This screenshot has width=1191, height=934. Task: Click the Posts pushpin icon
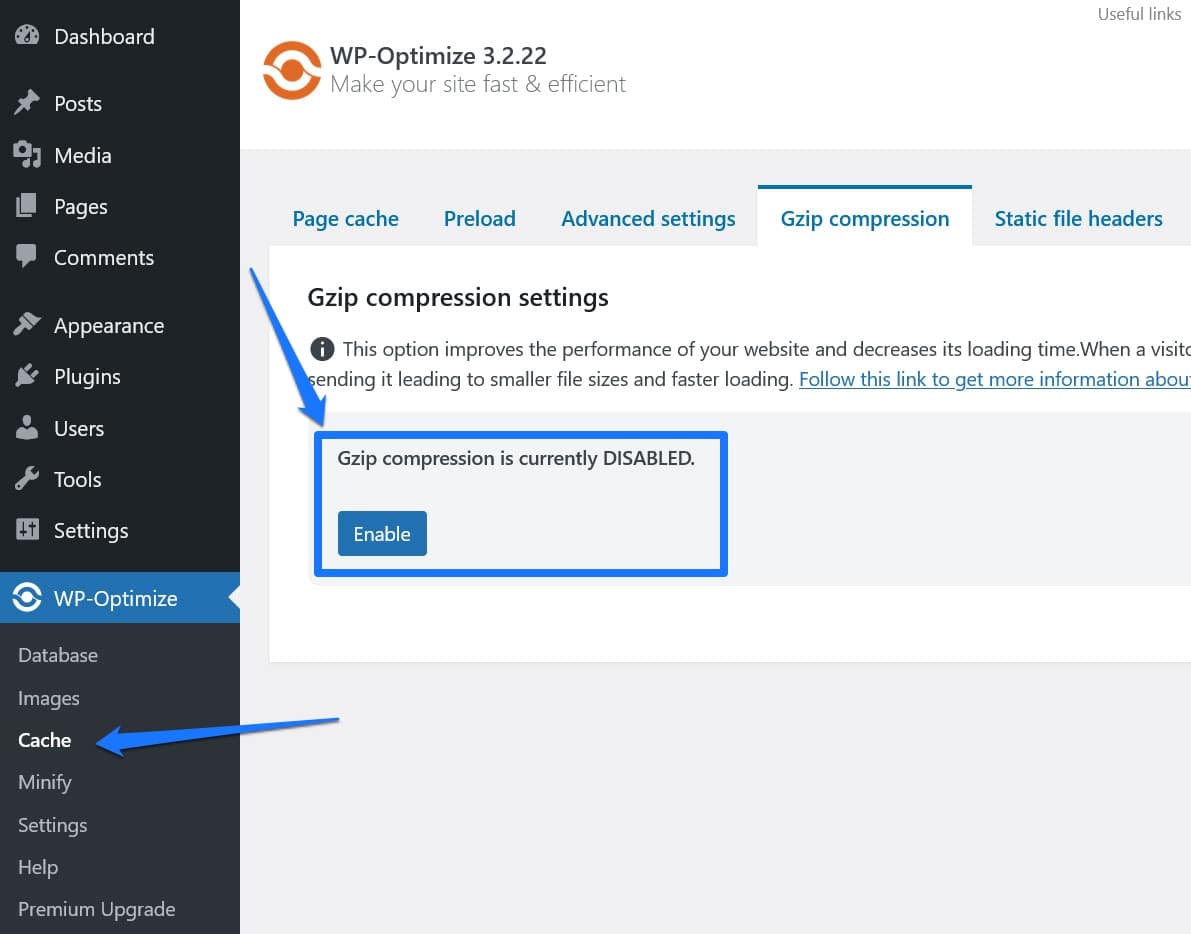click(27, 103)
